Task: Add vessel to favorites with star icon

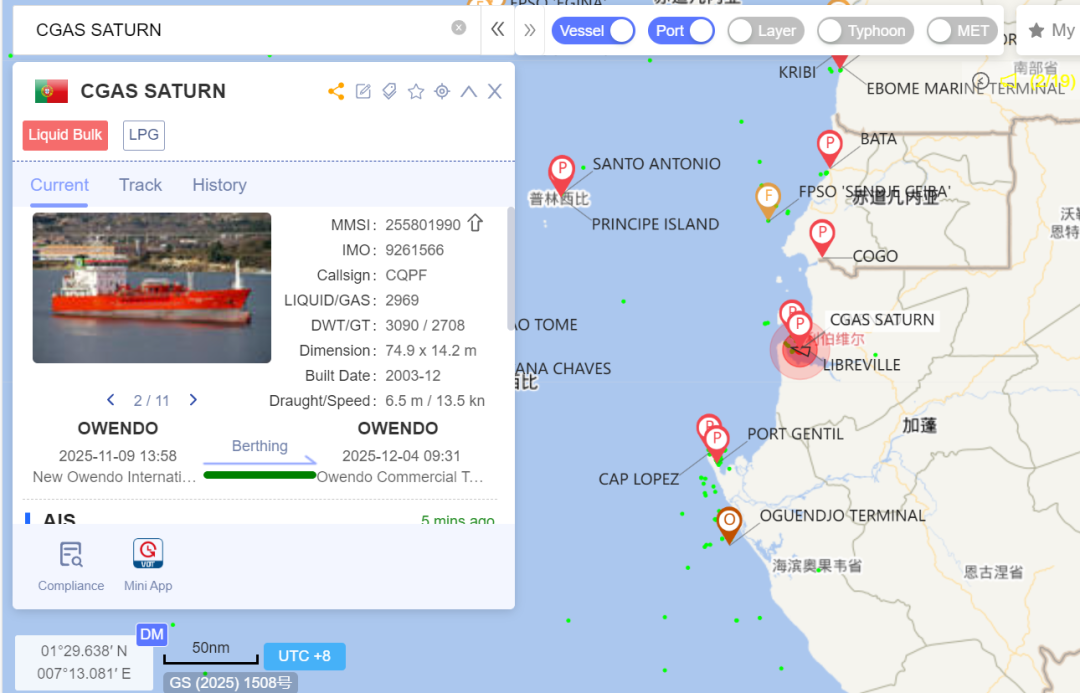Action: click(416, 92)
